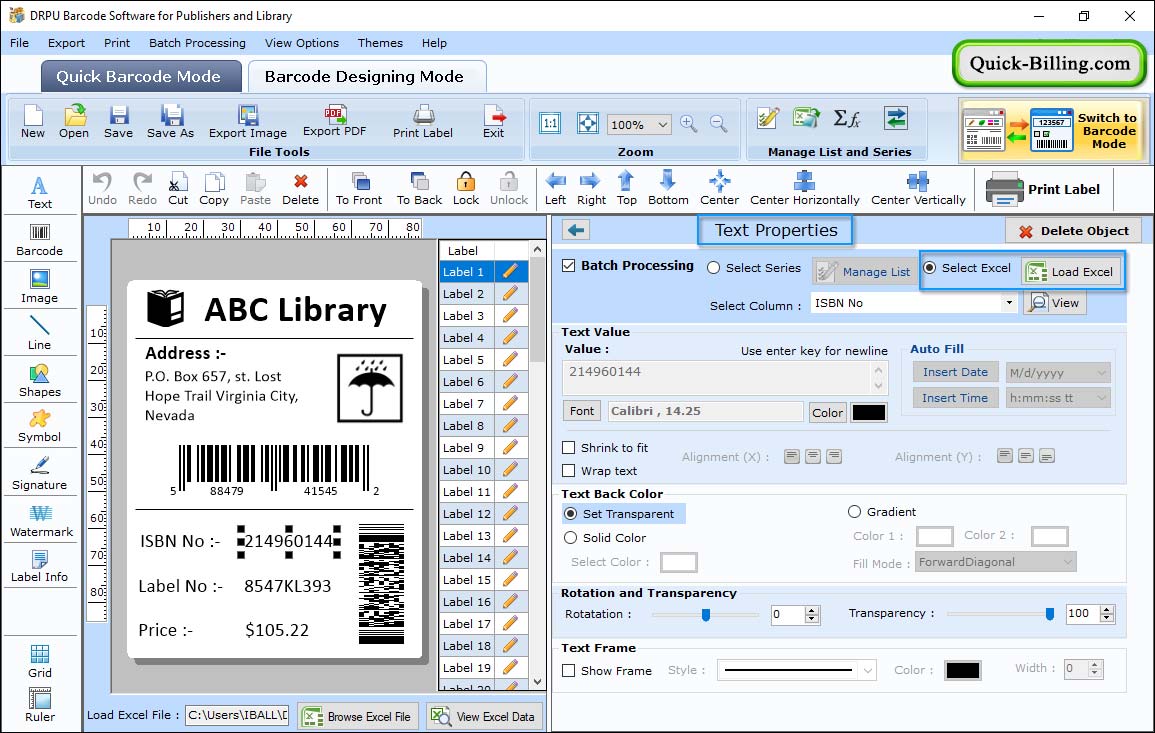Open the Watermark tool
The image size is (1155, 733).
[41, 521]
